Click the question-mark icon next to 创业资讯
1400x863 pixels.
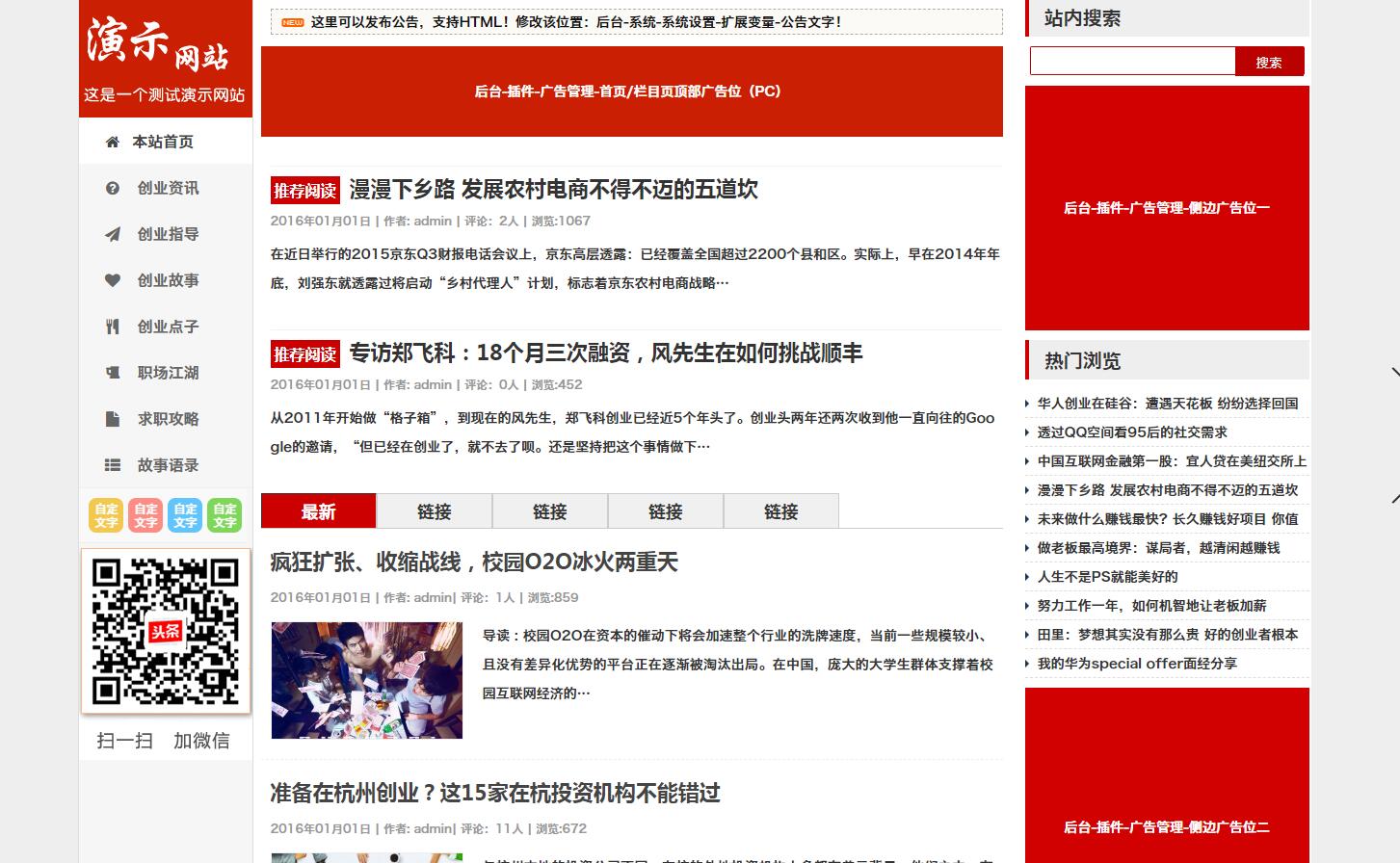pos(112,188)
